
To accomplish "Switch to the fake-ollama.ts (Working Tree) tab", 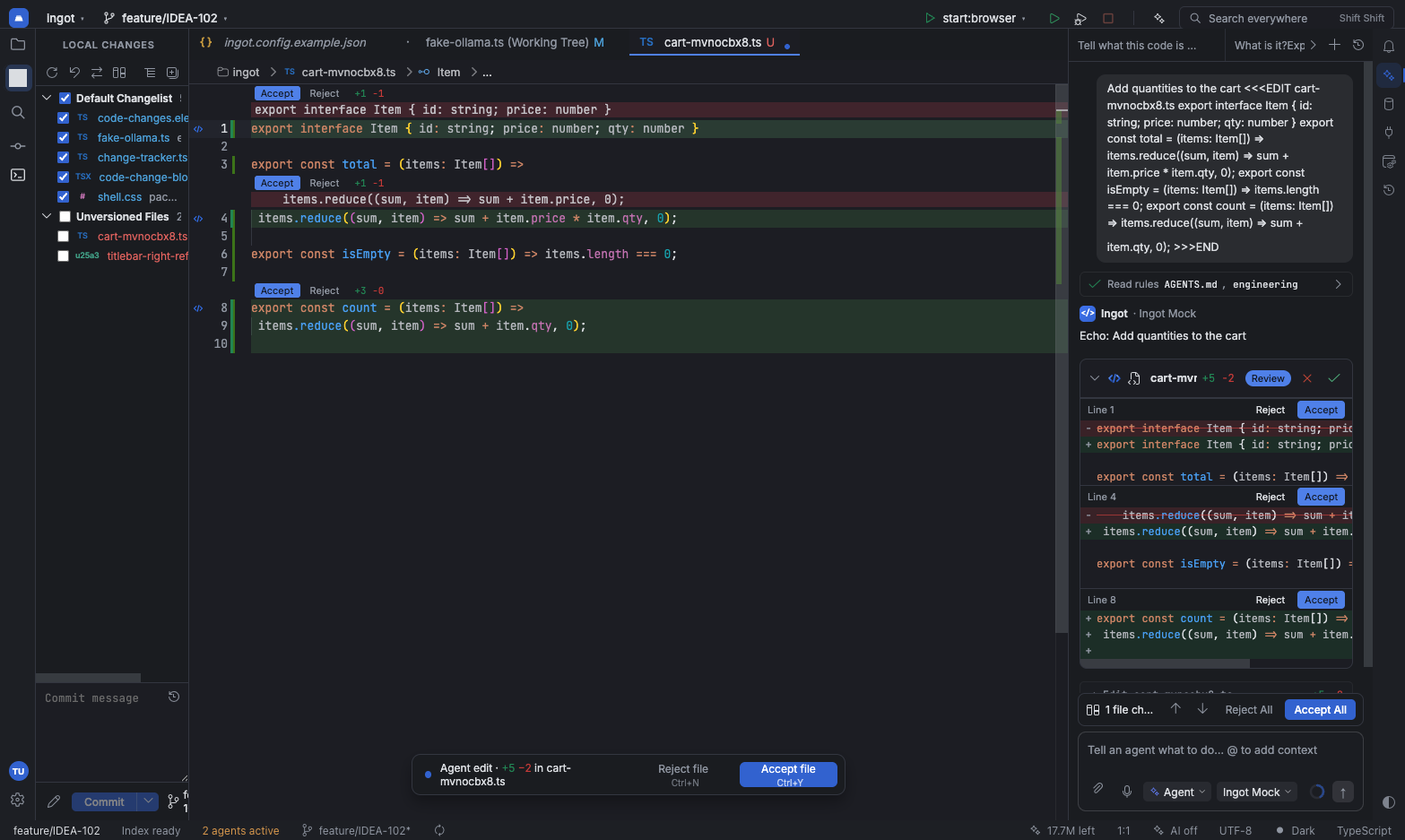I will pyautogui.click(x=514, y=42).
